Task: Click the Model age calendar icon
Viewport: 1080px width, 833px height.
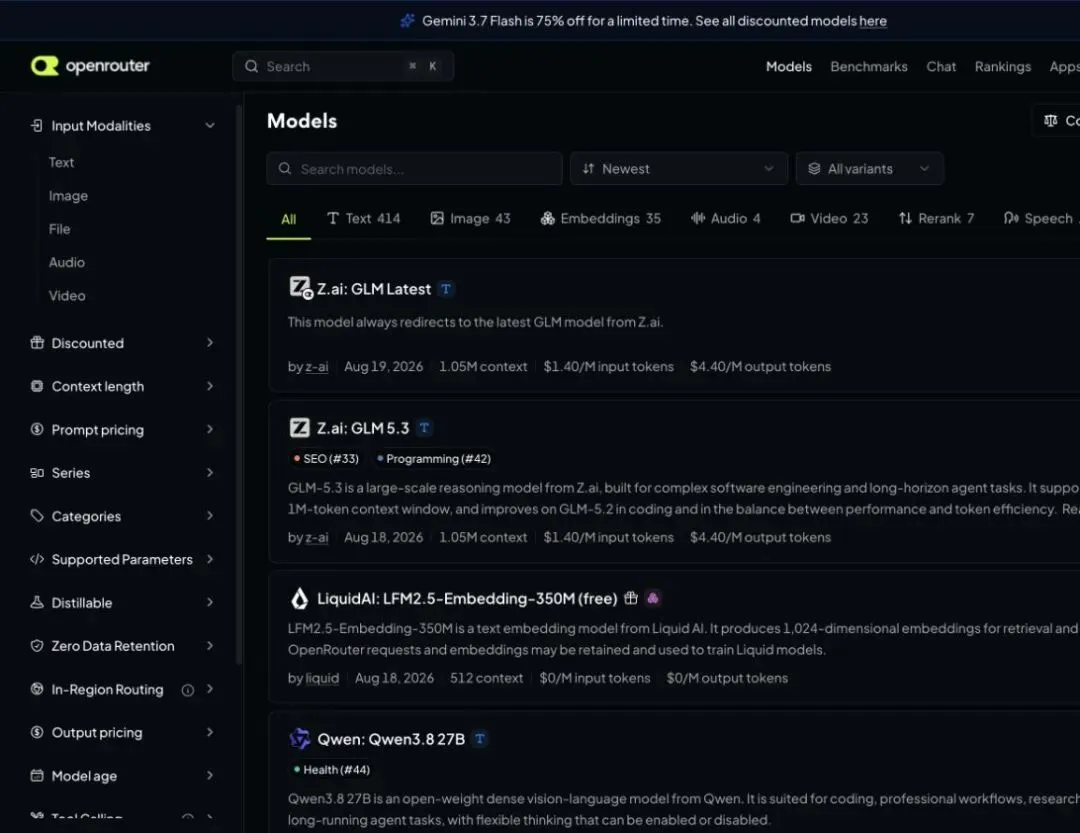Action: pos(37,775)
